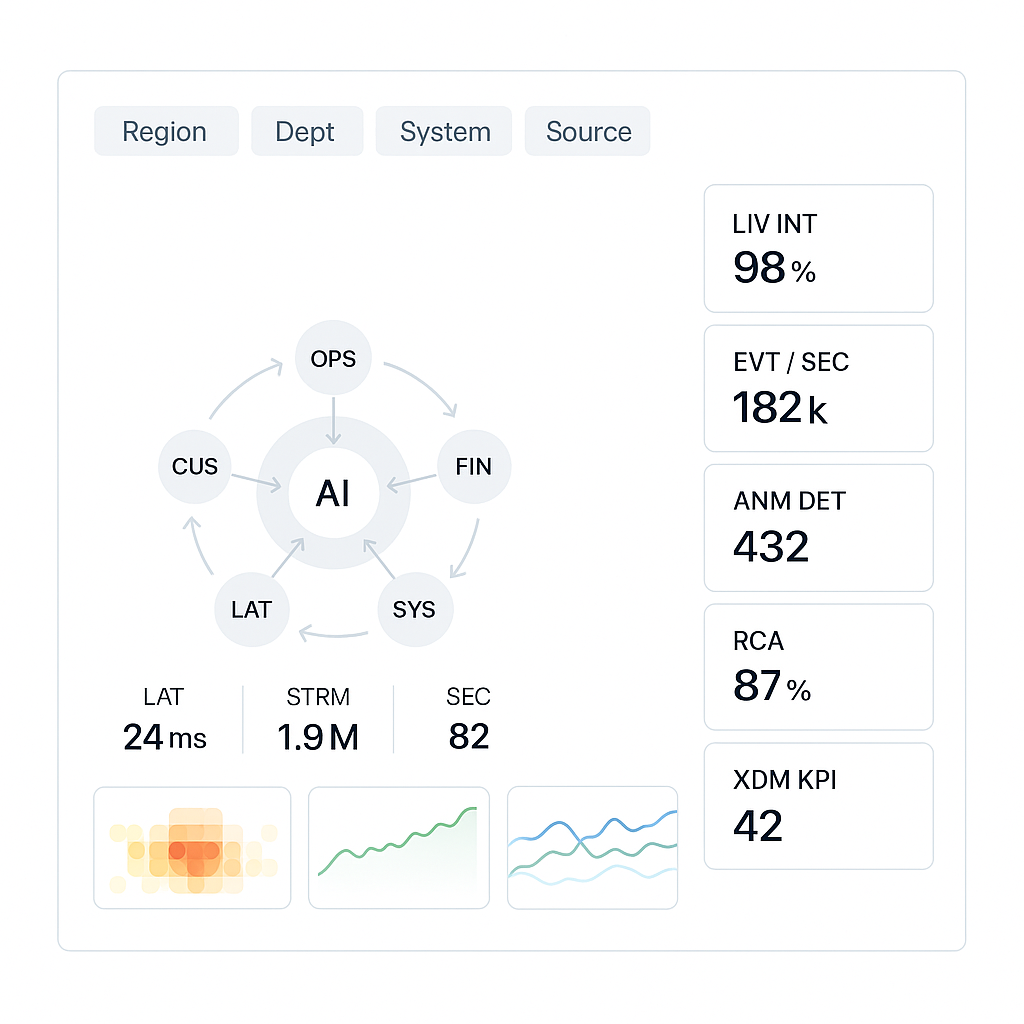
Task: Open the XDM KPI 42 card
Action: tap(818, 806)
